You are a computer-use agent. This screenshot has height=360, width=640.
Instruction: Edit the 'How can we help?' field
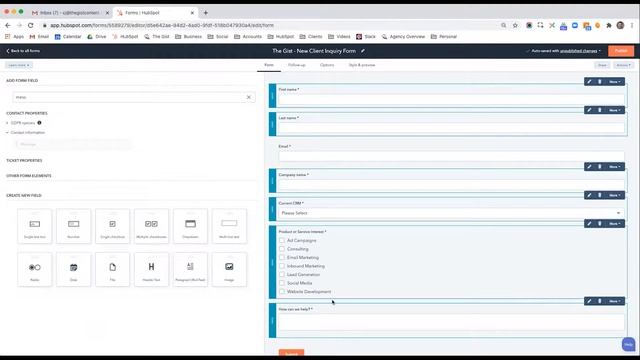coord(589,301)
